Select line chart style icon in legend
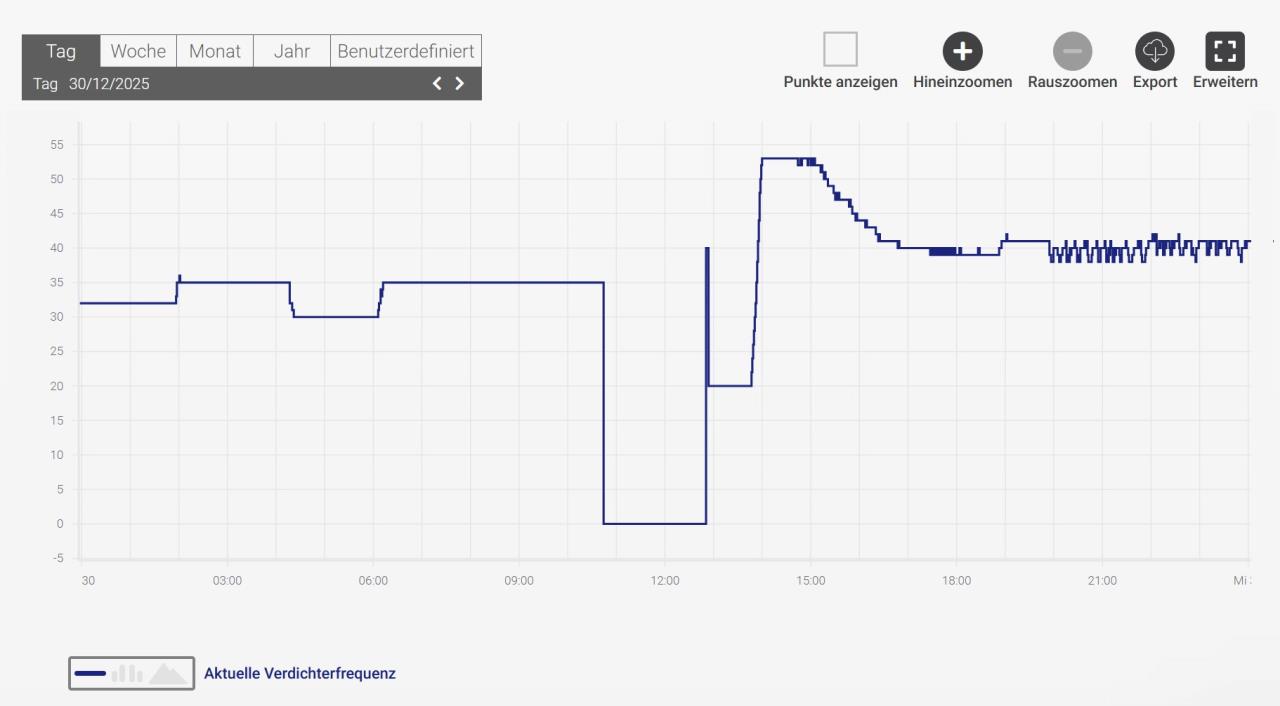Viewport: 1280px width, 706px height. [90, 674]
